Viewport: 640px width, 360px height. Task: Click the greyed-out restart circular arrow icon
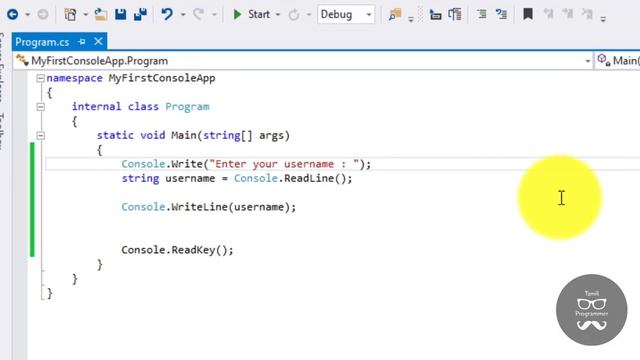pyautogui.click(x=293, y=15)
